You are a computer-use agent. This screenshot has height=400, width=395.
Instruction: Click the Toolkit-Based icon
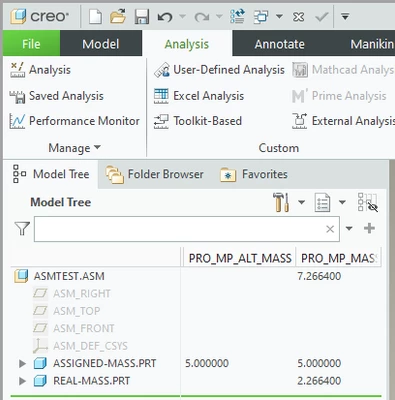click(x=161, y=121)
